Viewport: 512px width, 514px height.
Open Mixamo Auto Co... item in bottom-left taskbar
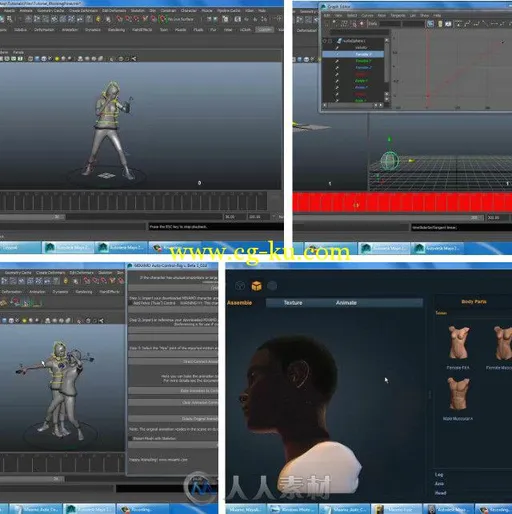35,509
